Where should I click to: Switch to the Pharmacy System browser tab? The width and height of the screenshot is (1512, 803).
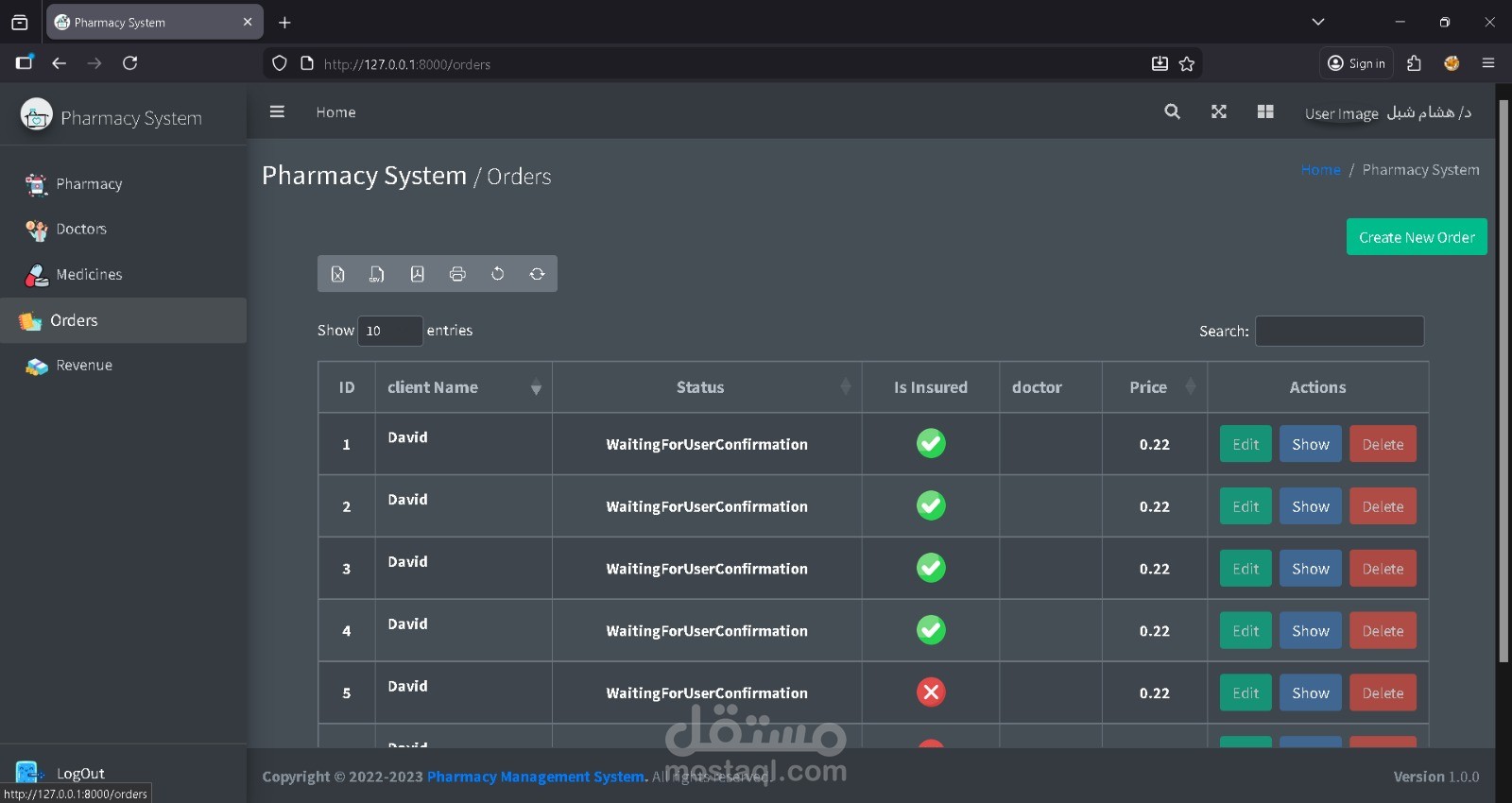155,22
